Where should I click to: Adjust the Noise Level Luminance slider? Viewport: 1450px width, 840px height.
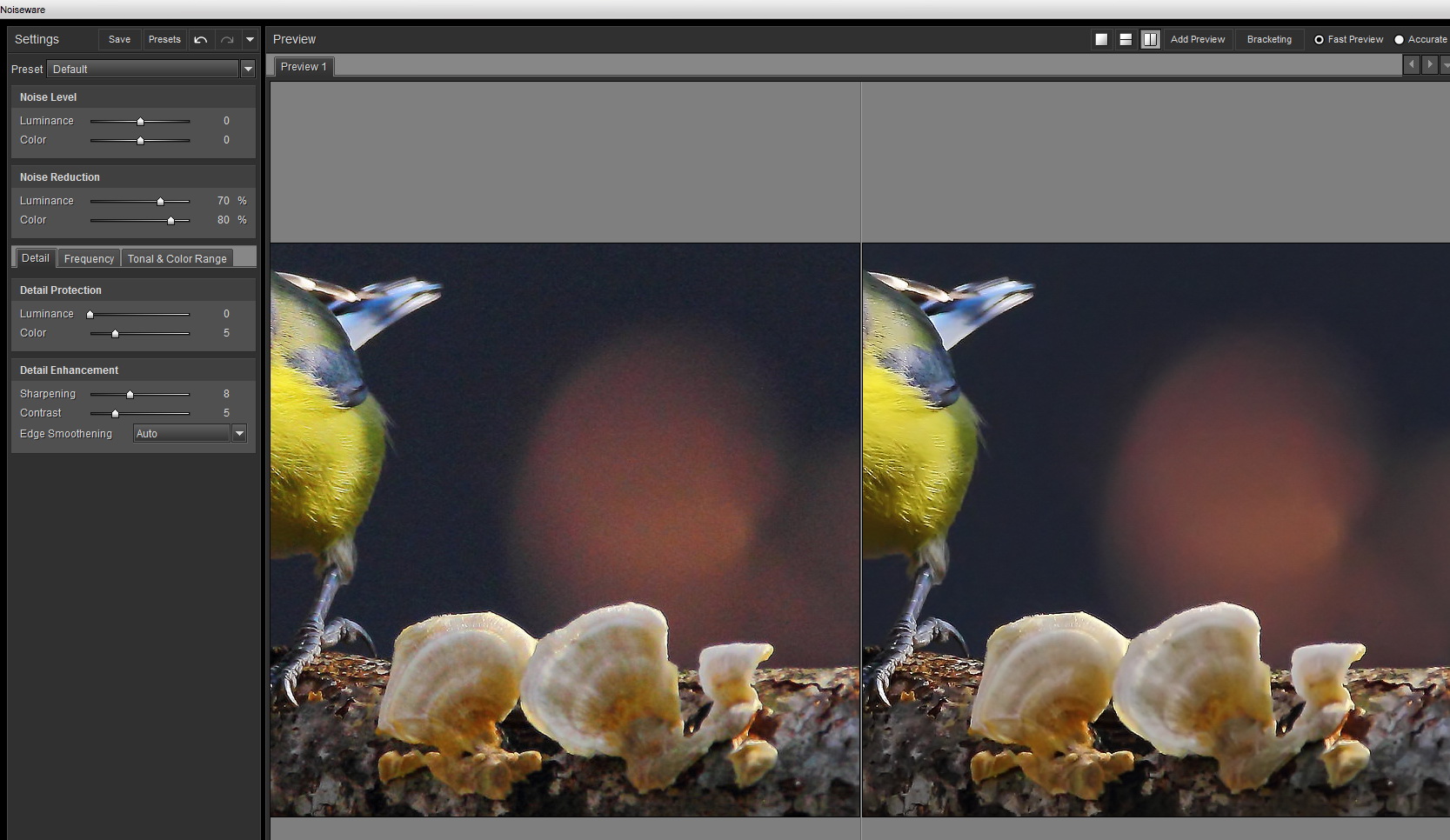click(x=140, y=121)
